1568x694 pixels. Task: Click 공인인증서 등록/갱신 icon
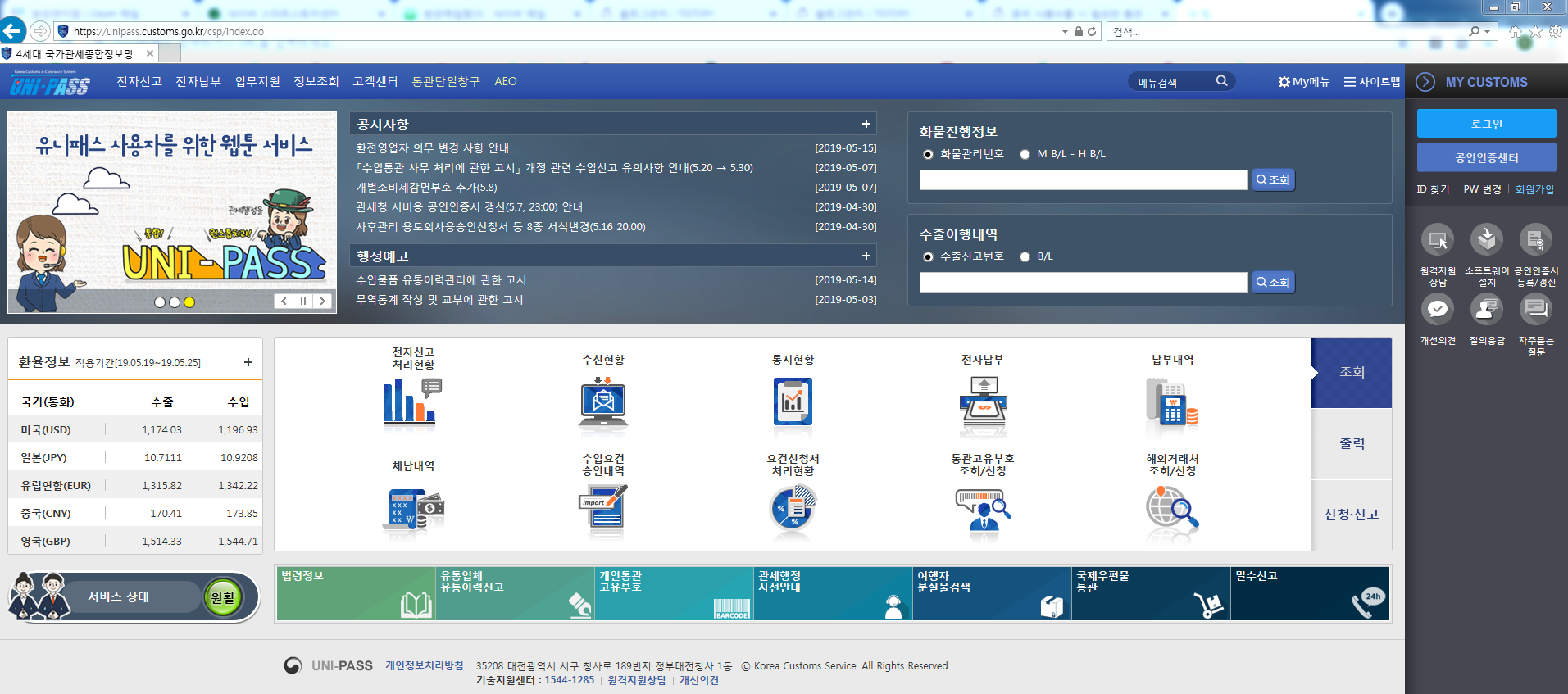click(x=1536, y=240)
